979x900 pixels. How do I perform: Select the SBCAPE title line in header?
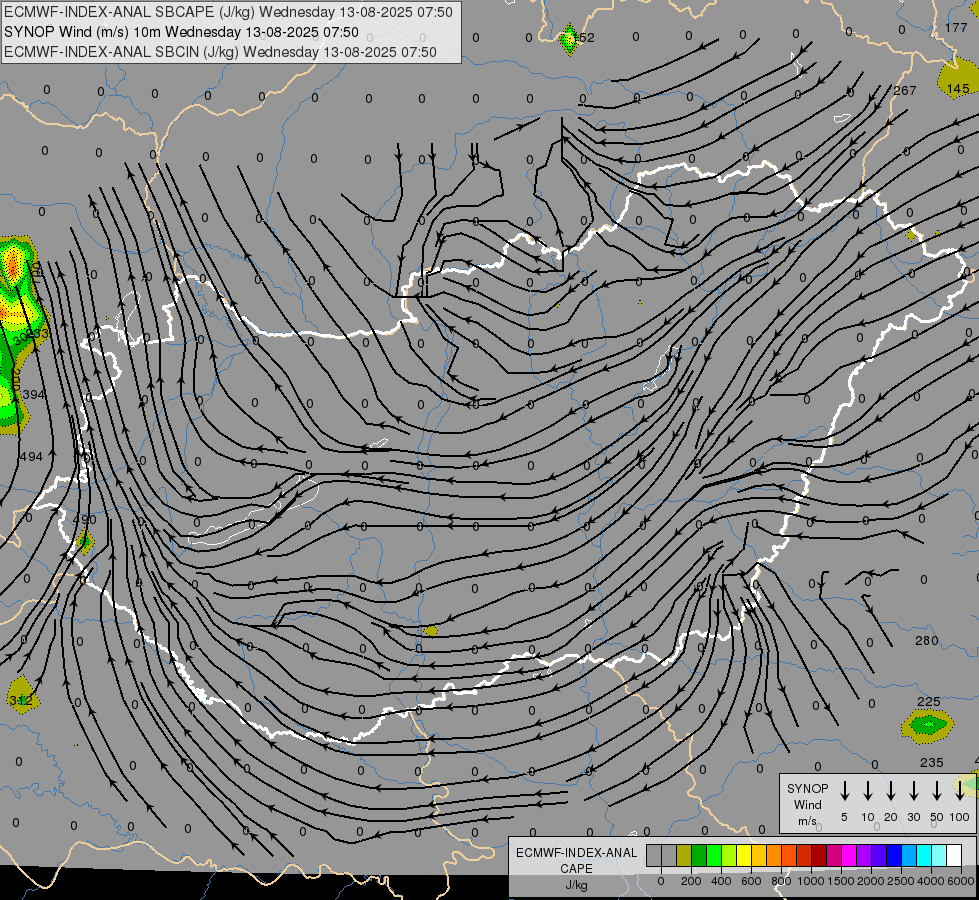click(228, 12)
